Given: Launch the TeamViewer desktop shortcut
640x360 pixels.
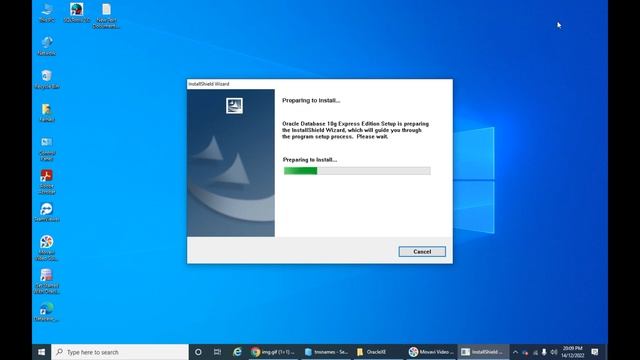Looking at the screenshot, I should [47, 212].
